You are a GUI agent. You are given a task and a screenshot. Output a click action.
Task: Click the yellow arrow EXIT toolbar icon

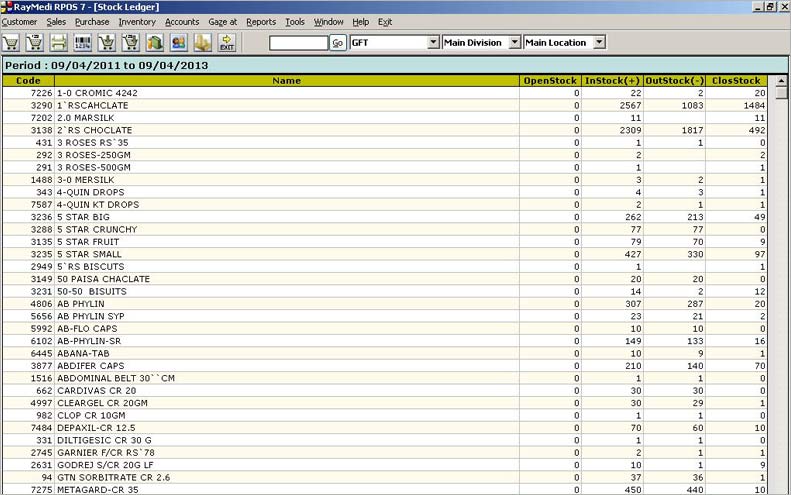(227, 42)
